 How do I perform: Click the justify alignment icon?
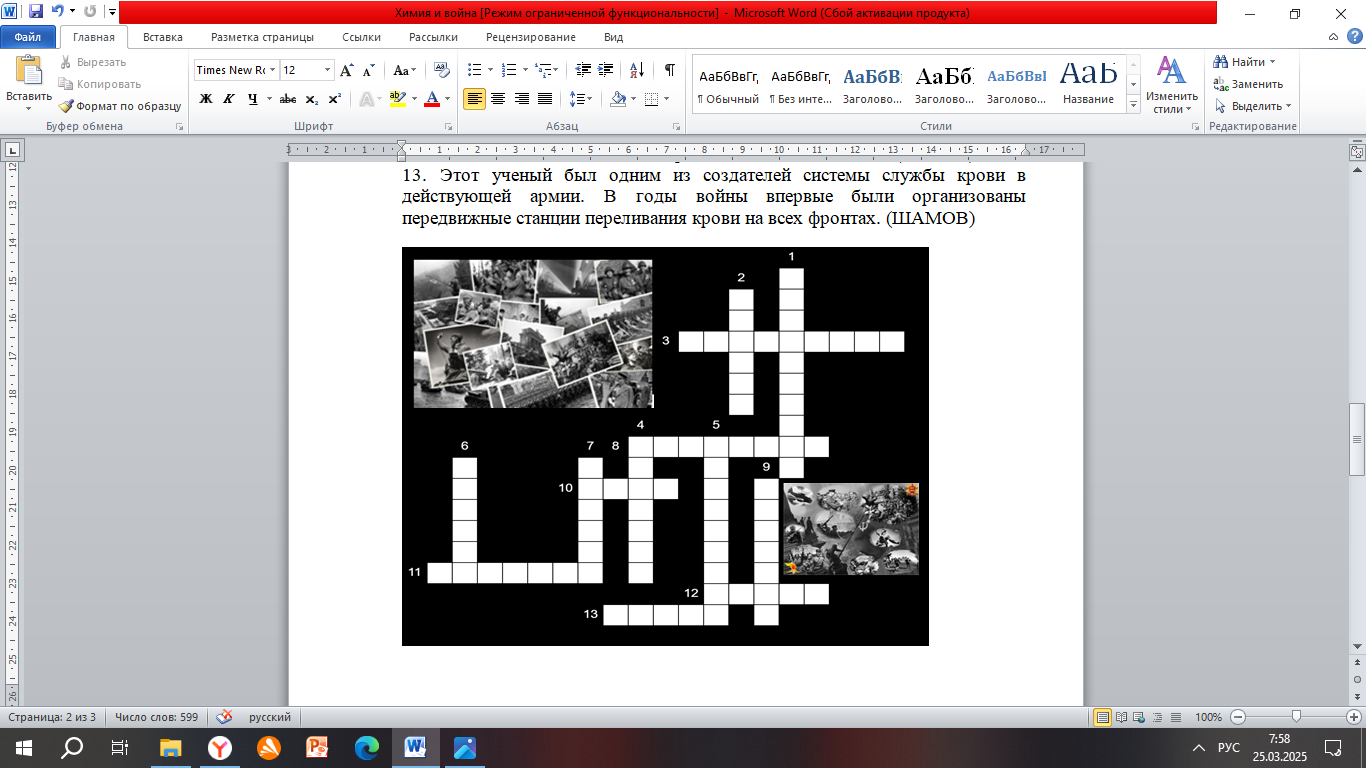[545, 99]
